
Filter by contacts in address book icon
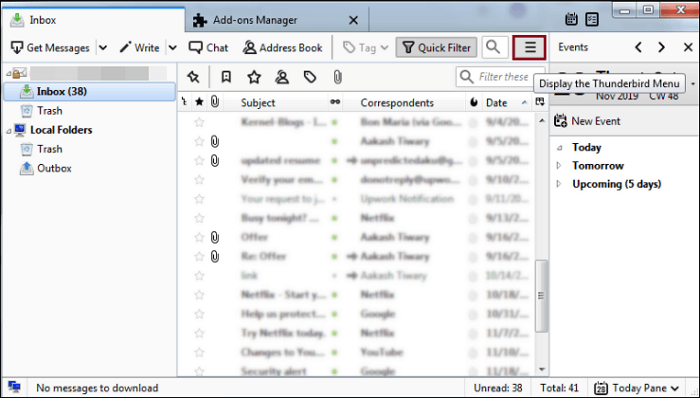tap(282, 77)
